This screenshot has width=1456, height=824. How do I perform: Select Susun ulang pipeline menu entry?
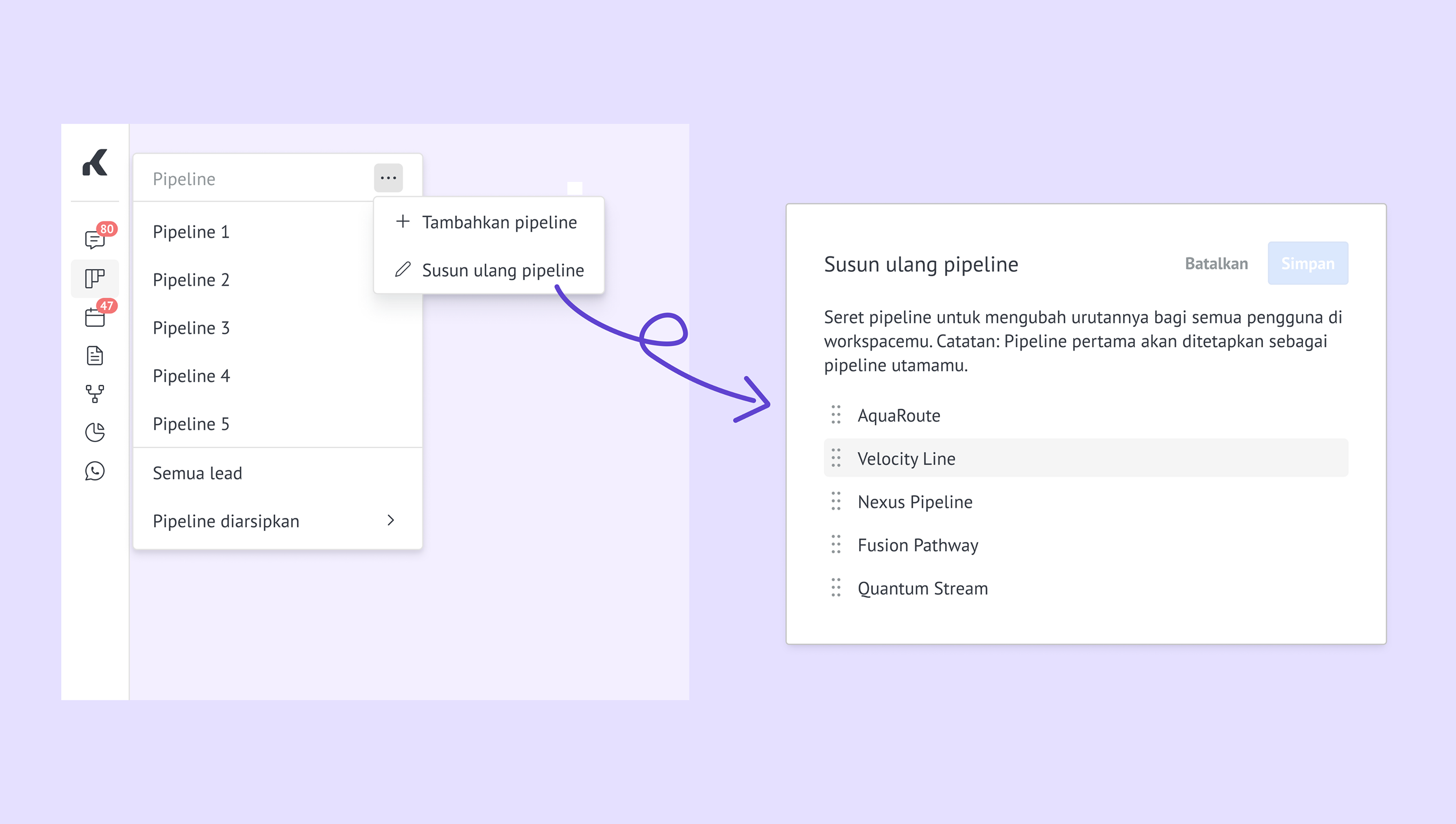[490, 270]
